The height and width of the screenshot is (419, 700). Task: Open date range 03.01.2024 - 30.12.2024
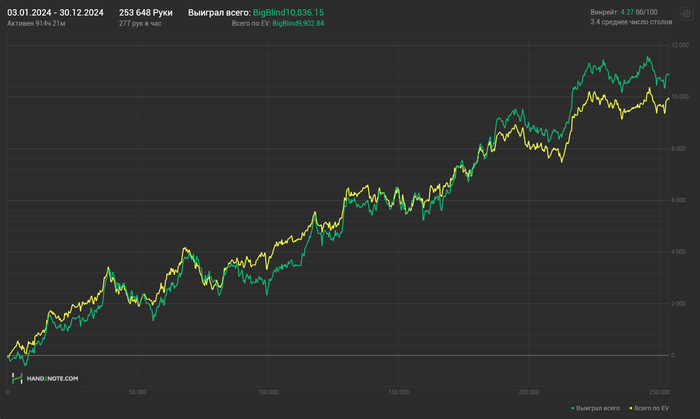pos(56,12)
